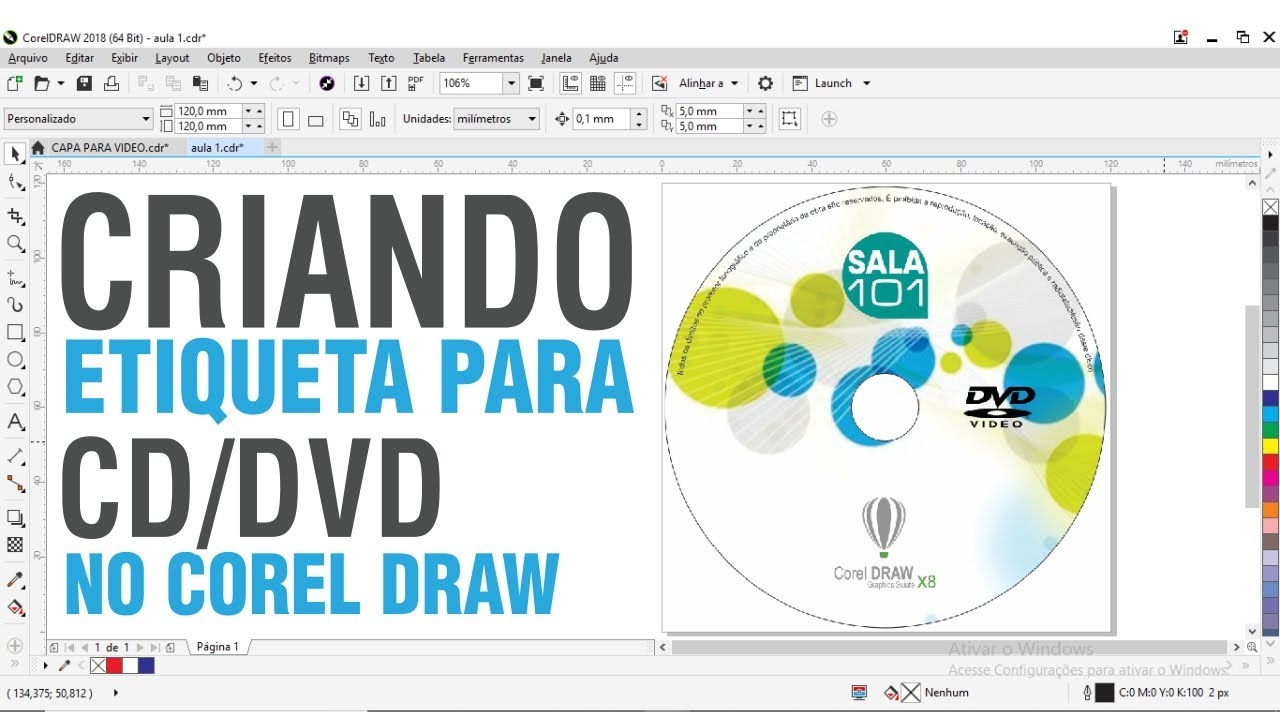Choose red swatch in document palette

point(114,665)
